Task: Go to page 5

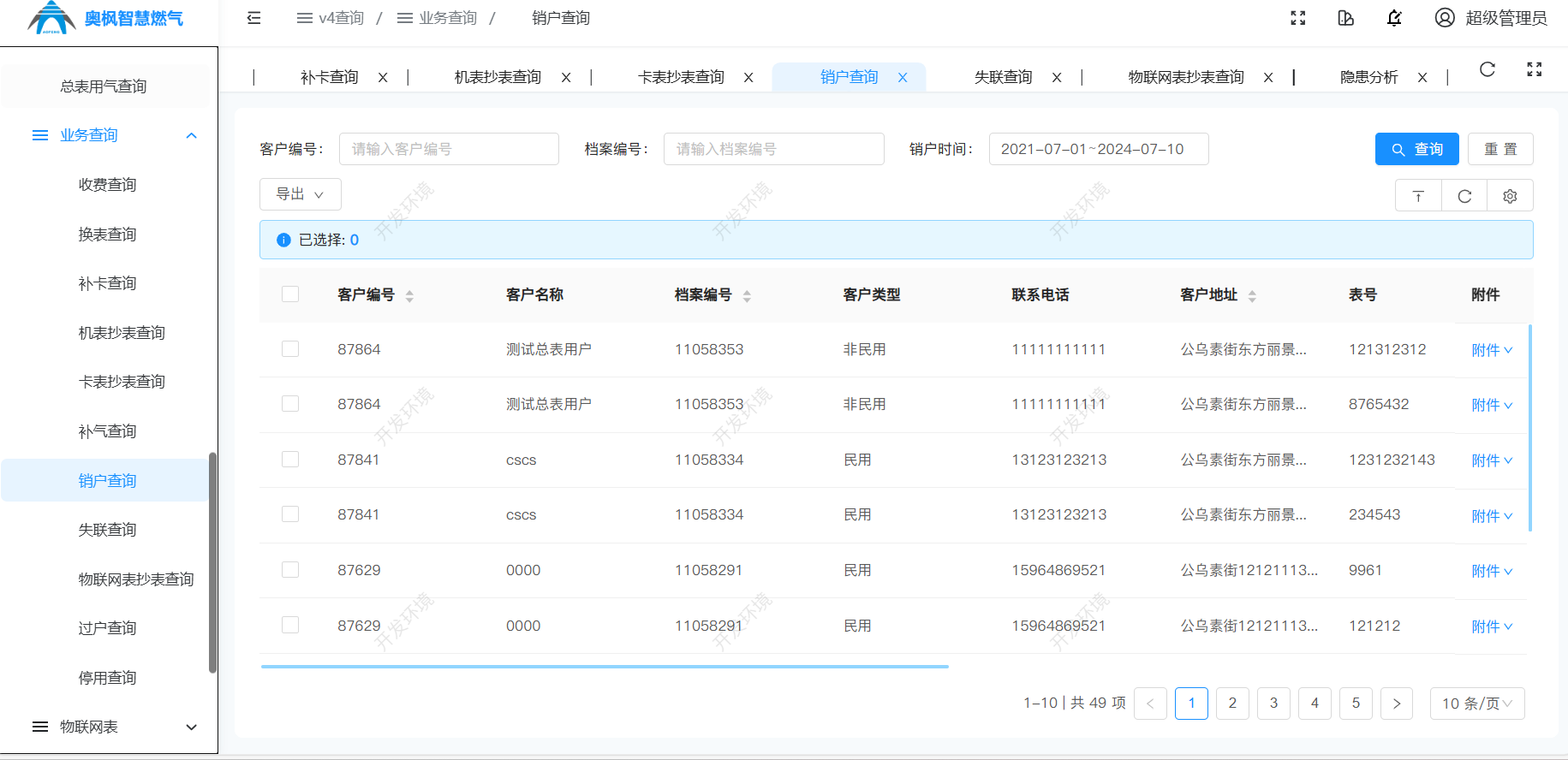Action: click(1356, 704)
